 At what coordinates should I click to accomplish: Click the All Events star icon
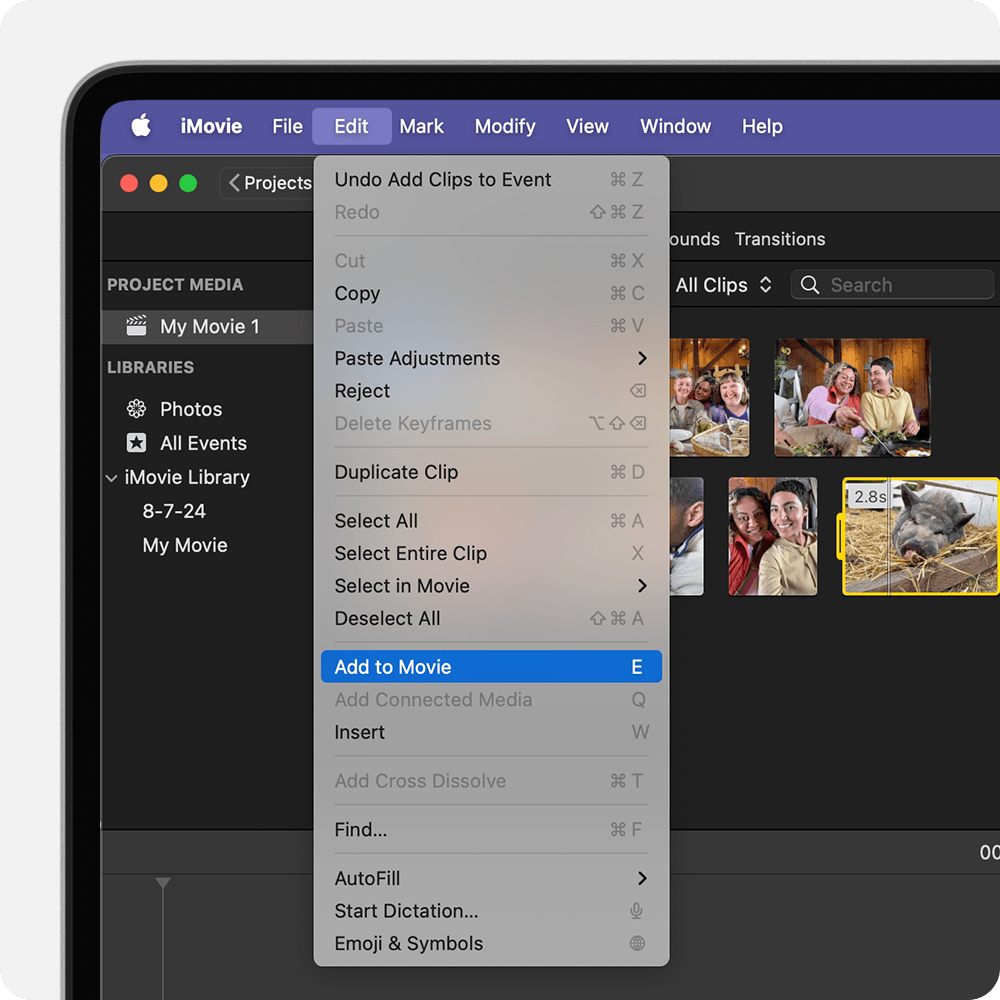(x=135, y=443)
